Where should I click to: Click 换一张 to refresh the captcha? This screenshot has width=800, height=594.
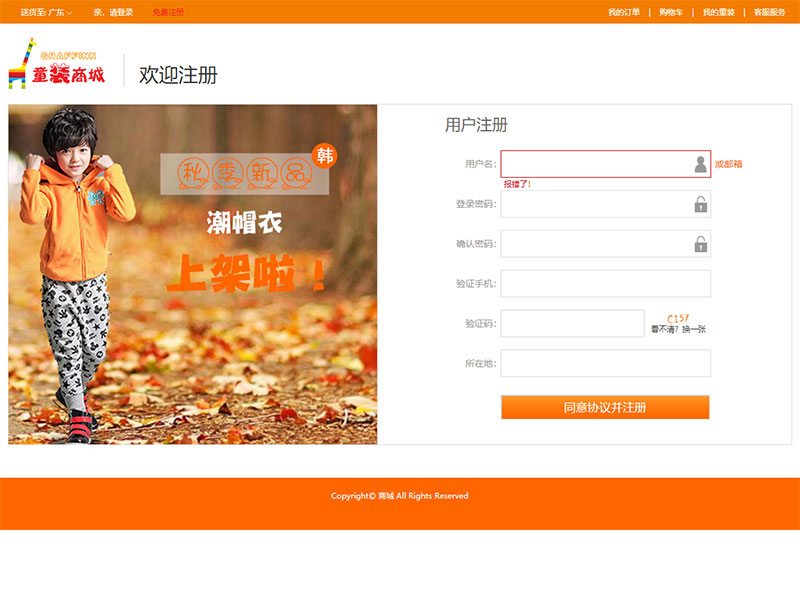694,329
